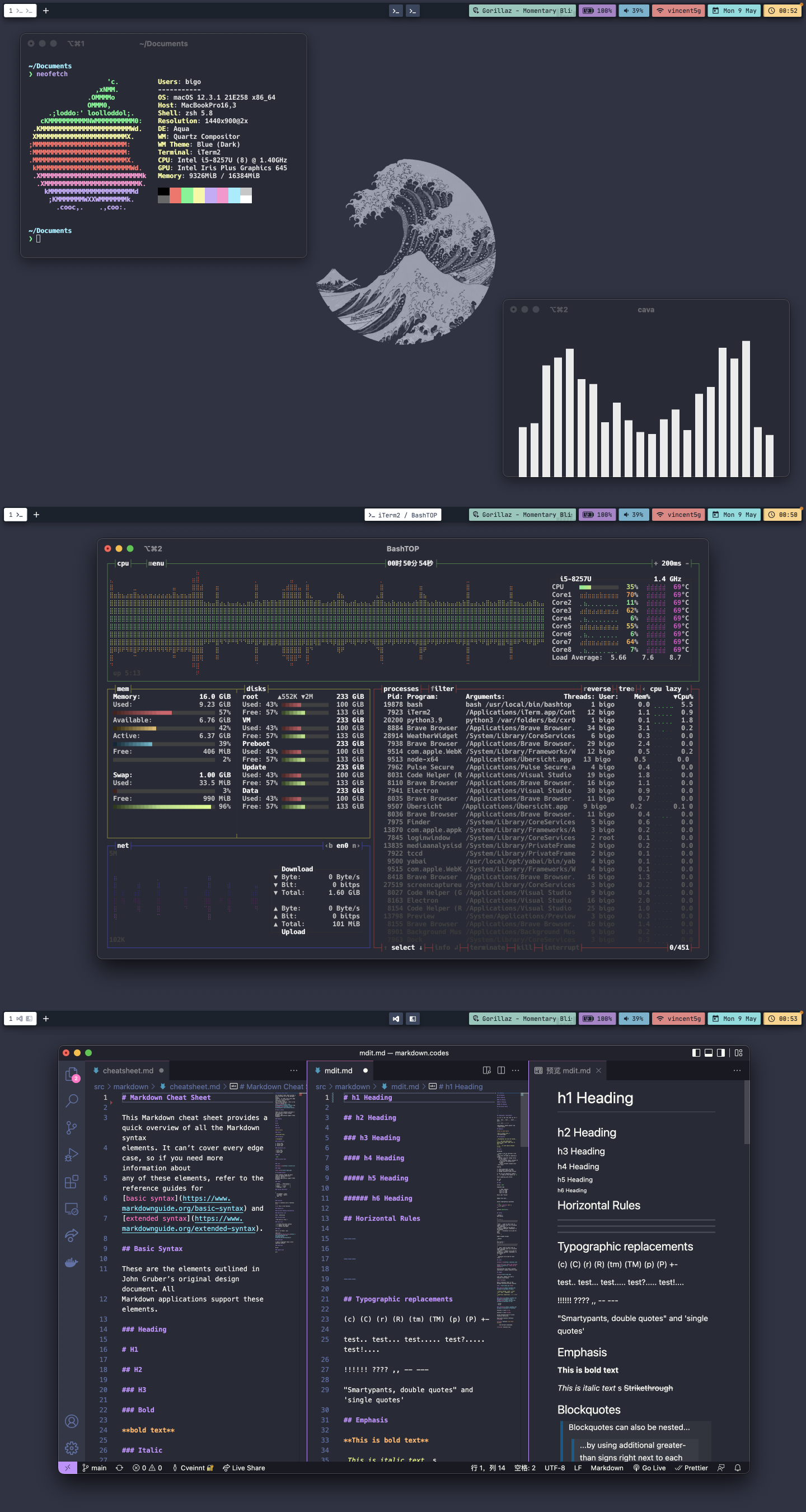The image size is (806, 1512).
Task: Open notifications bell in VS Code status bar
Action: point(737,1467)
